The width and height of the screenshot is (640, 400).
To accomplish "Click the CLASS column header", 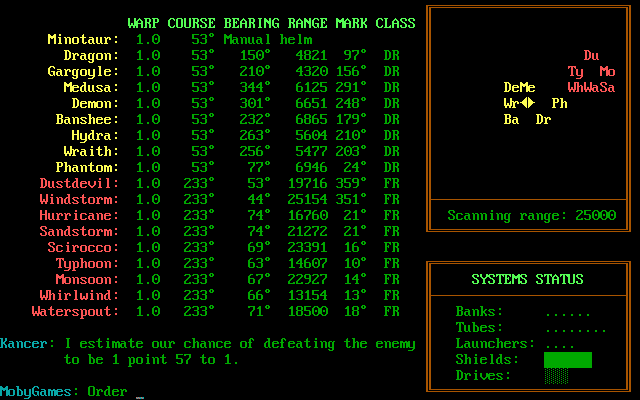I will (x=396, y=23).
